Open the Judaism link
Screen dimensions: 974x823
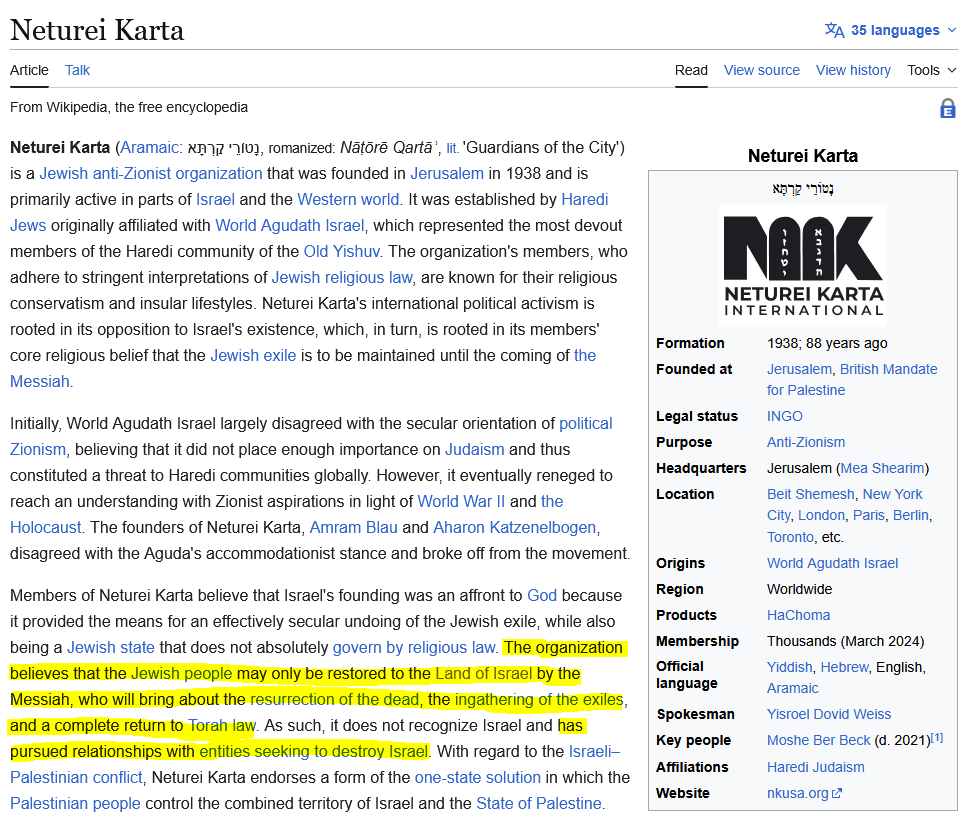click(475, 449)
